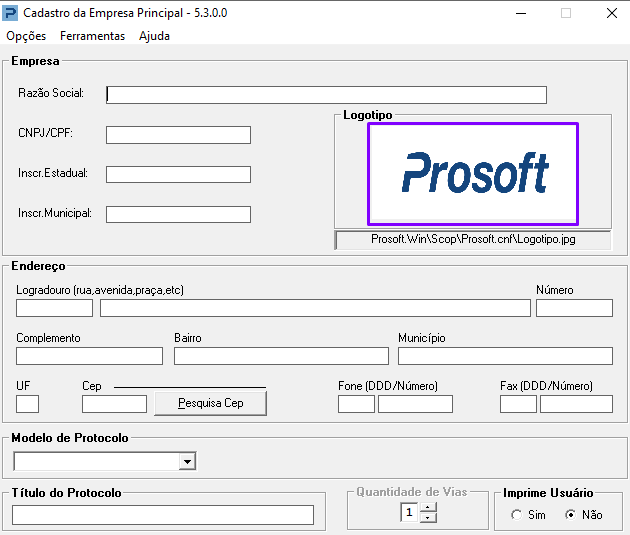Close the Cadastro da Empresa Principal window
The height and width of the screenshot is (535, 630).
point(612,13)
